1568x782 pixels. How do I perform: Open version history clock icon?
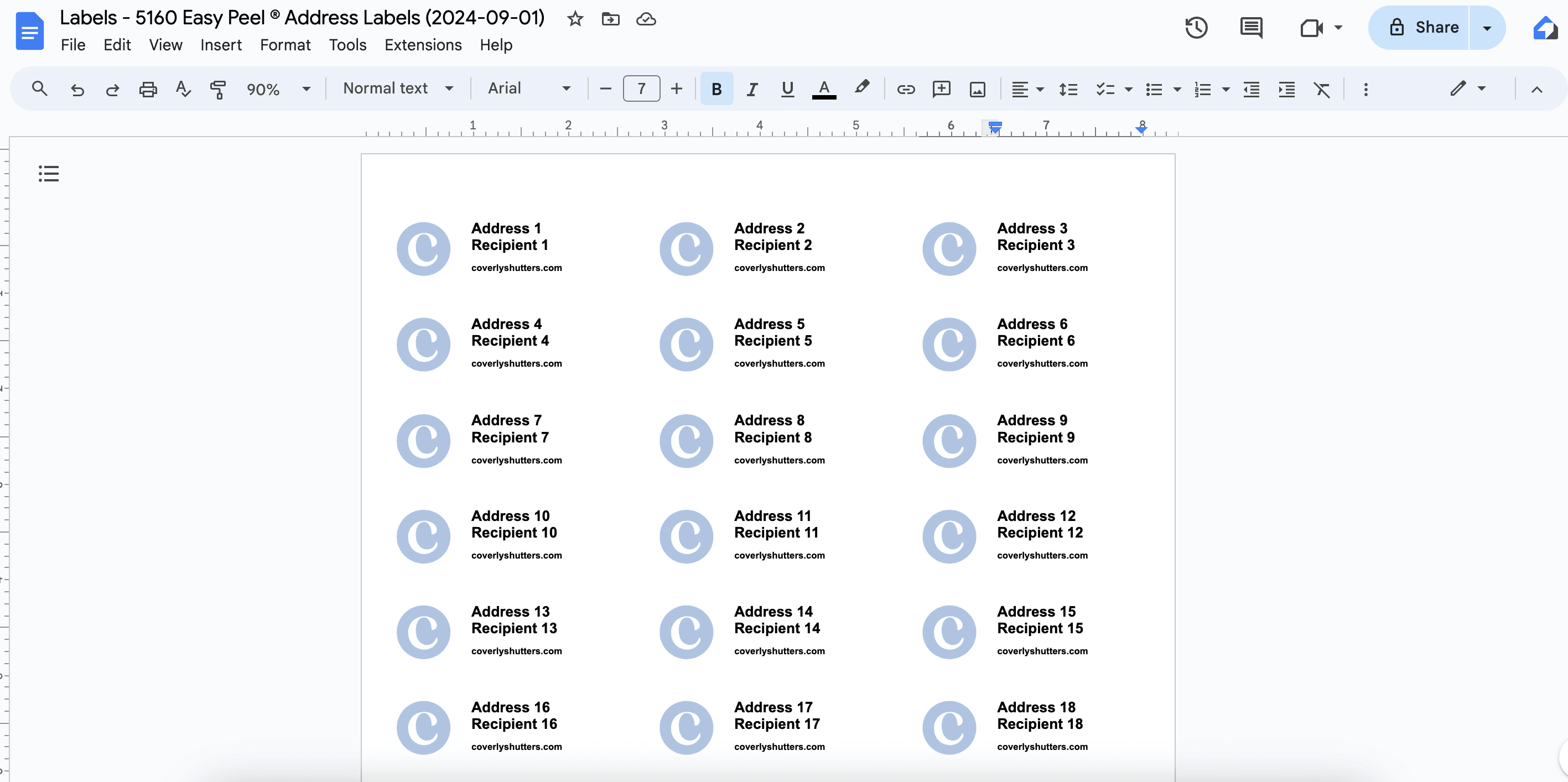(x=1196, y=28)
